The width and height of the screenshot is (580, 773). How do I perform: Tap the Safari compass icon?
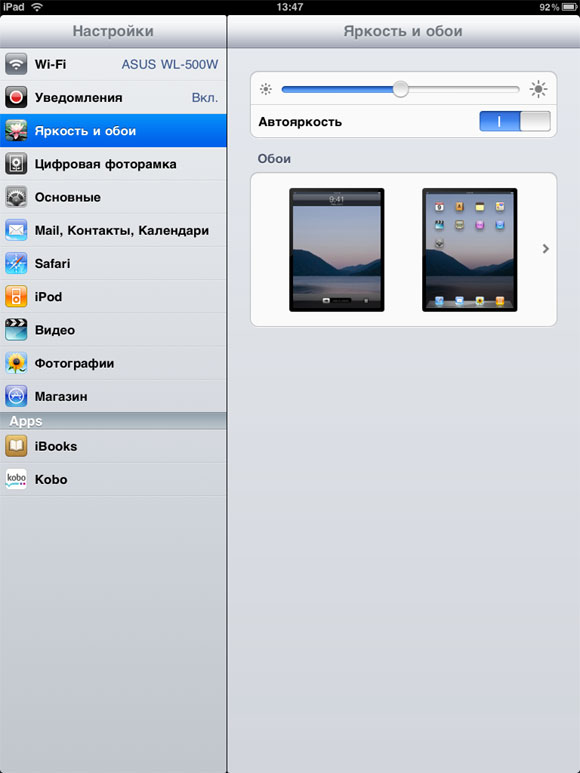(x=16, y=263)
